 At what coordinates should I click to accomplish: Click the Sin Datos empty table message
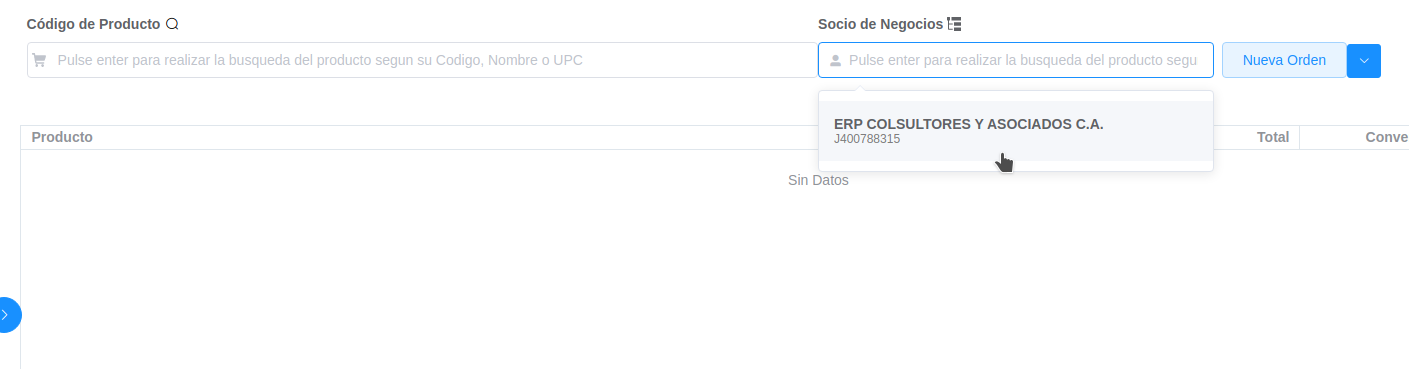click(818, 180)
